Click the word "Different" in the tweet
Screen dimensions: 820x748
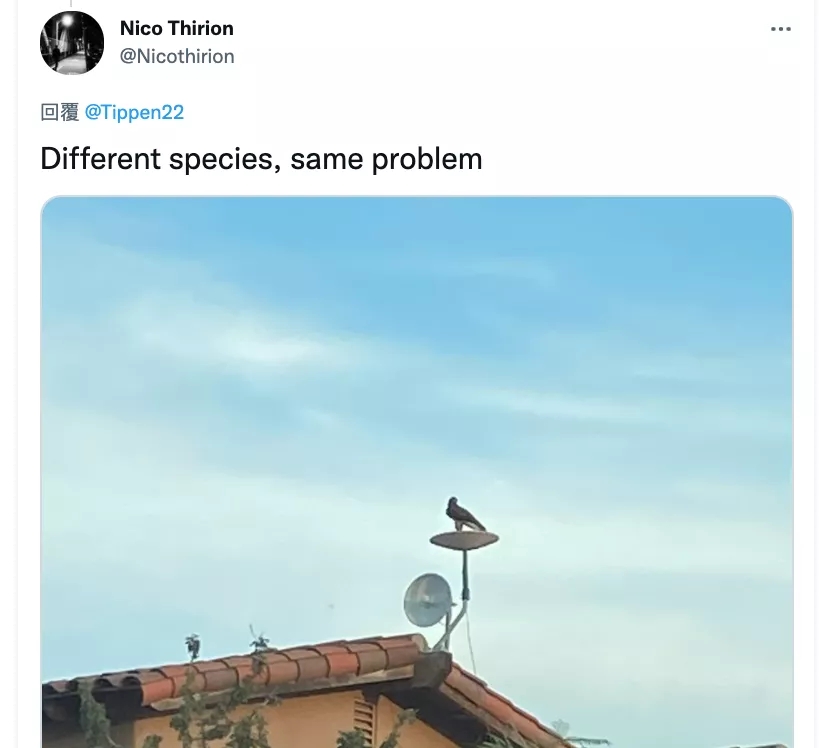(100, 159)
